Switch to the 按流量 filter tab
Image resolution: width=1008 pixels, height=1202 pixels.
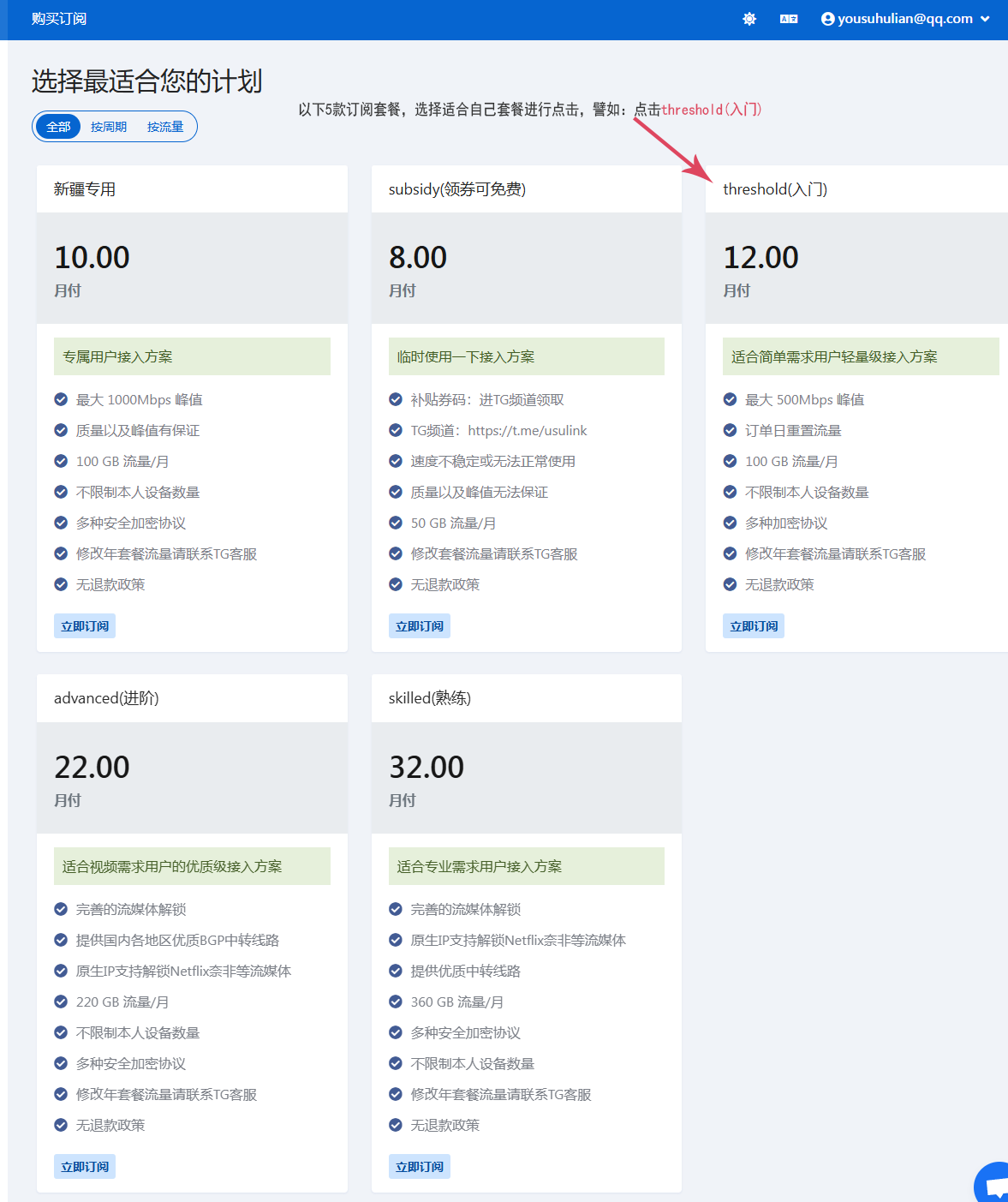164,126
